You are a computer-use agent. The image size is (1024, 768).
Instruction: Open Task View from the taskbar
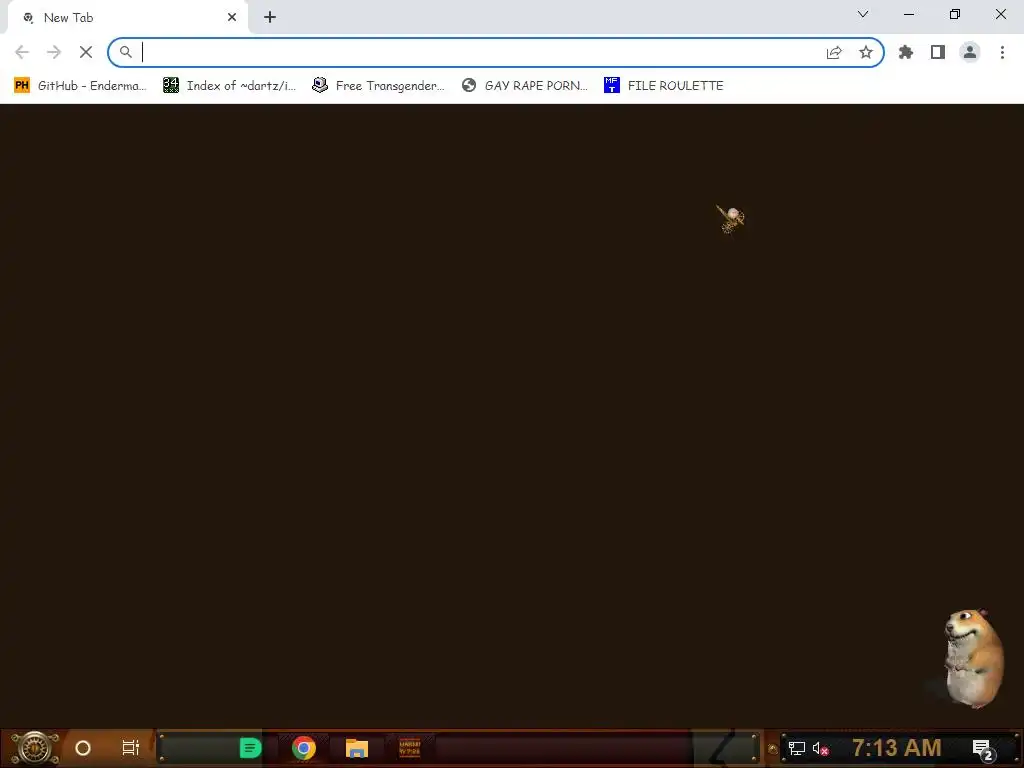pos(131,748)
